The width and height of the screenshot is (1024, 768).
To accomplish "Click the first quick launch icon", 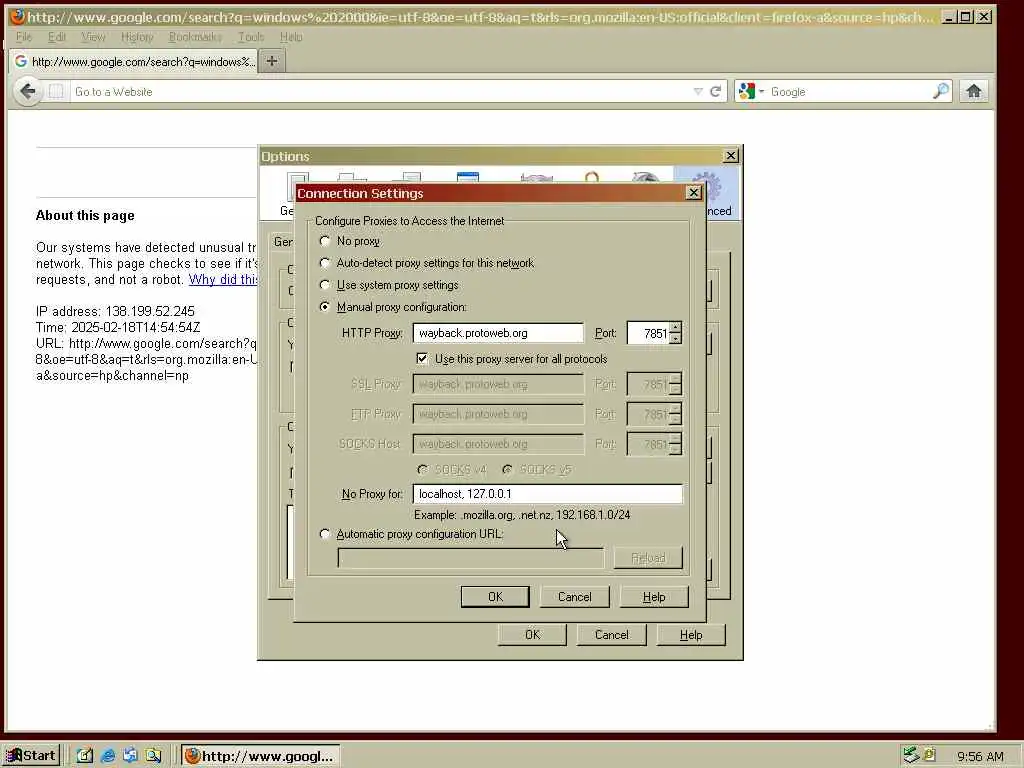I will [x=85, y=756].
